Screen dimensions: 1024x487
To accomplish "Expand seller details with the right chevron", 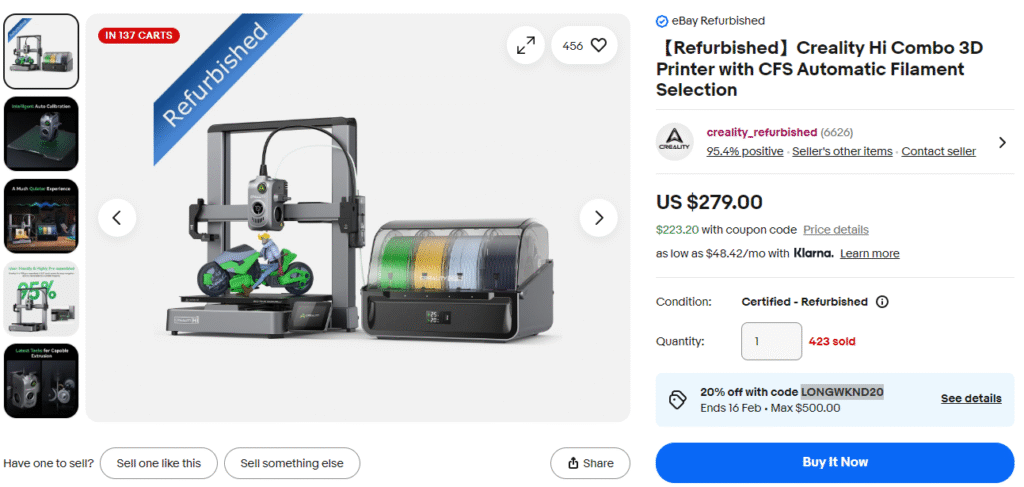I will (1001, 142).
